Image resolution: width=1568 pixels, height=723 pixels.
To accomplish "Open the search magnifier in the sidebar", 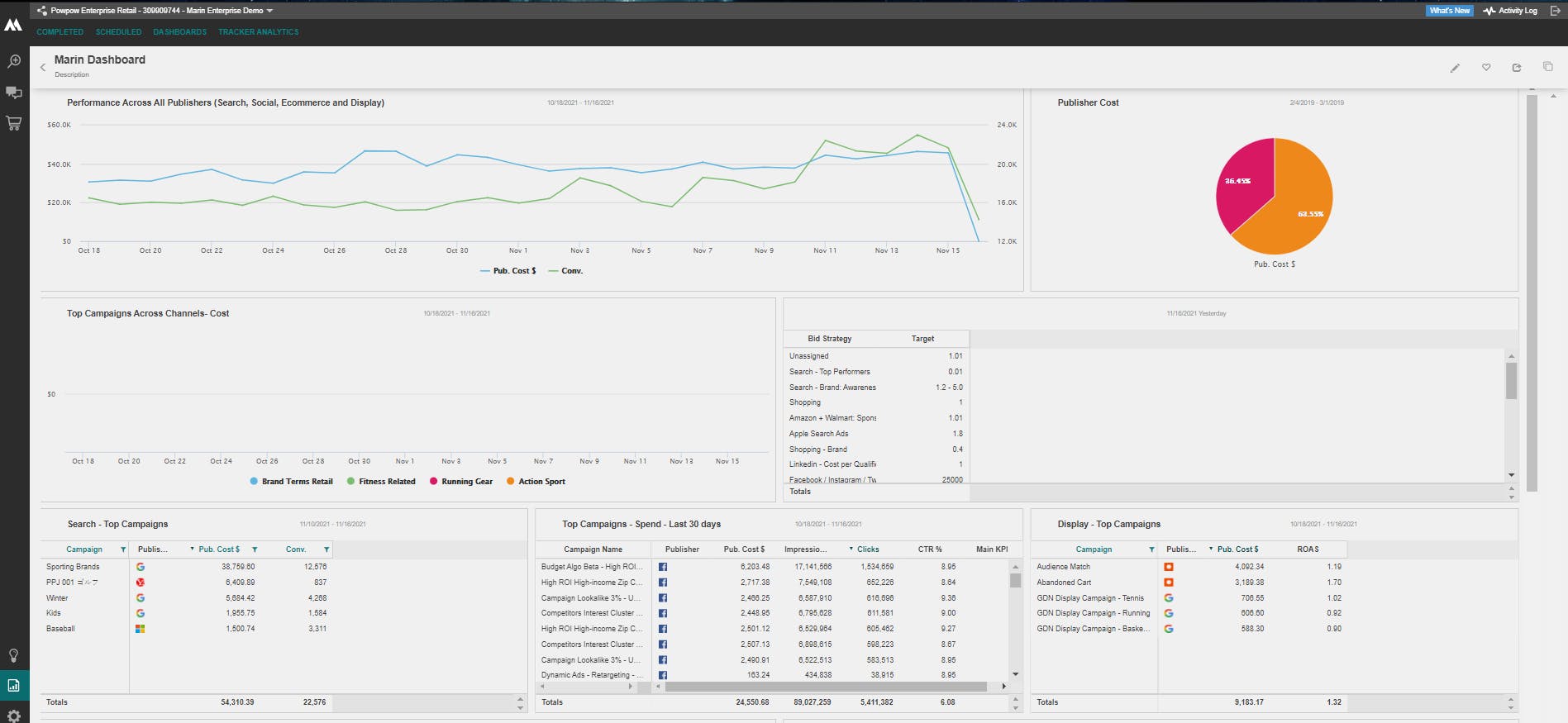I will 14,62.
